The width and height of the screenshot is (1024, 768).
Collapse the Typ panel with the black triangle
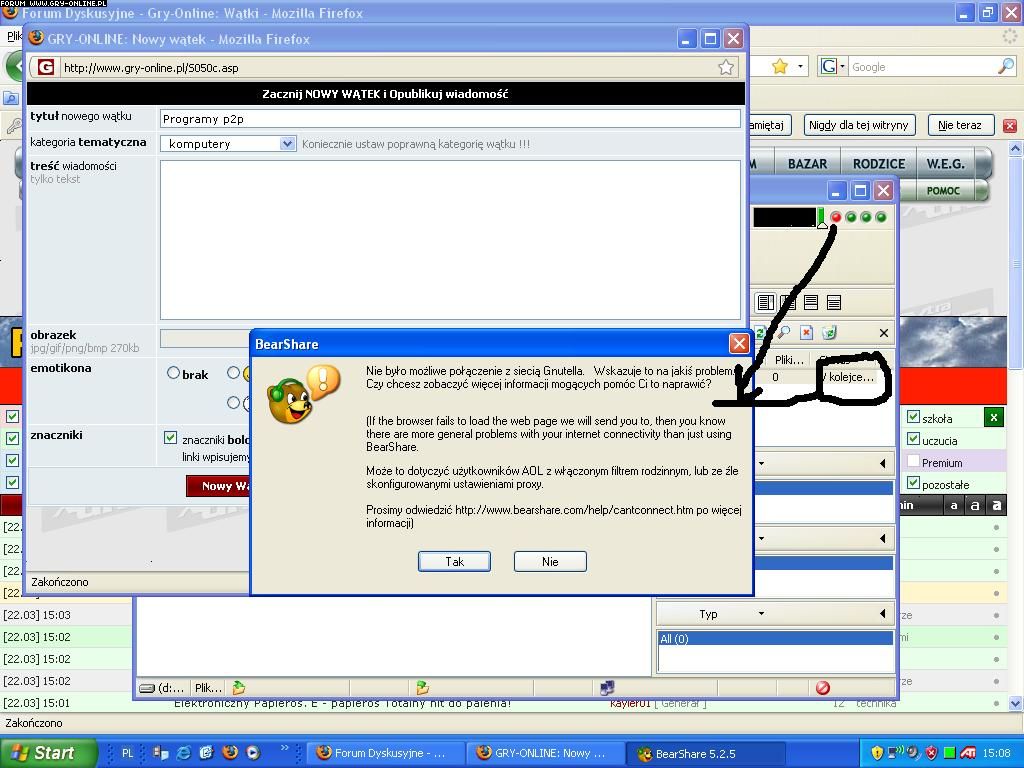[882, 613]
